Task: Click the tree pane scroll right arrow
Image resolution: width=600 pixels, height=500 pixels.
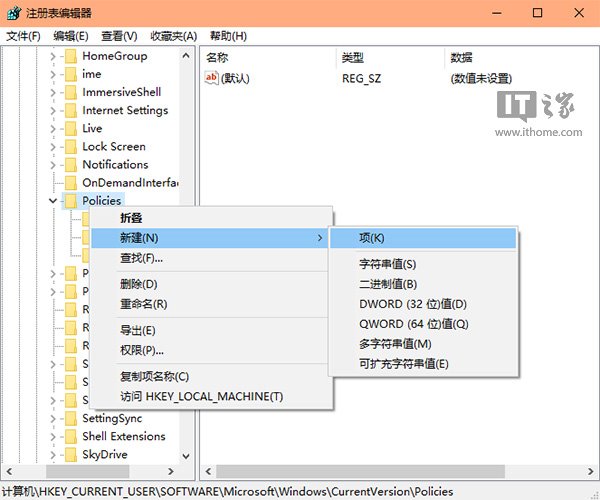Action: 171,471
